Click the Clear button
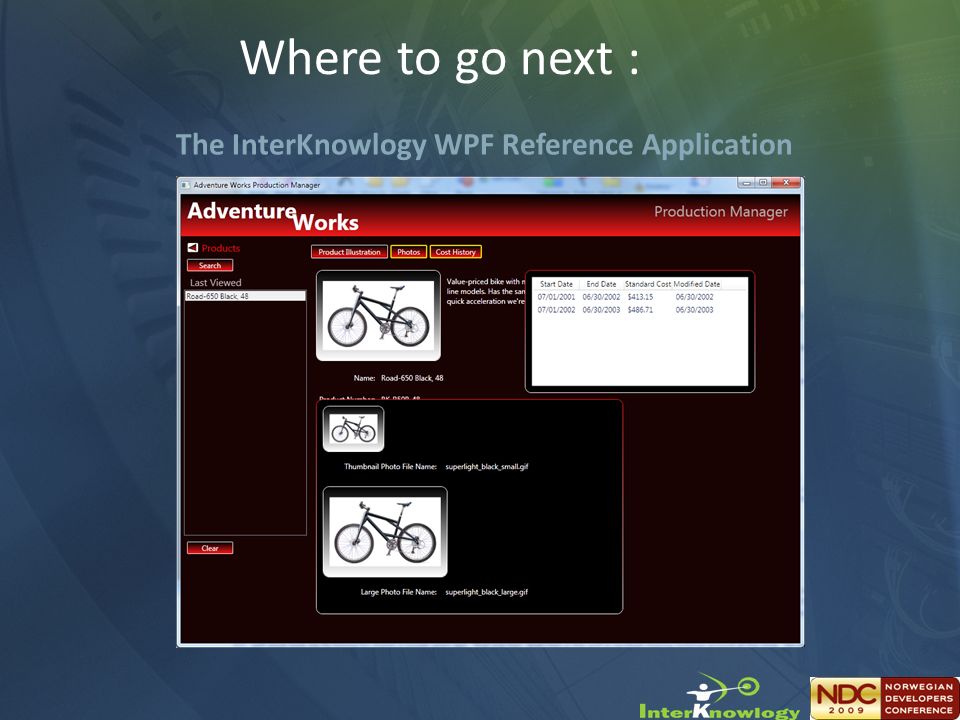The width and height of the screenshot is (960, 720). [210, 548]
